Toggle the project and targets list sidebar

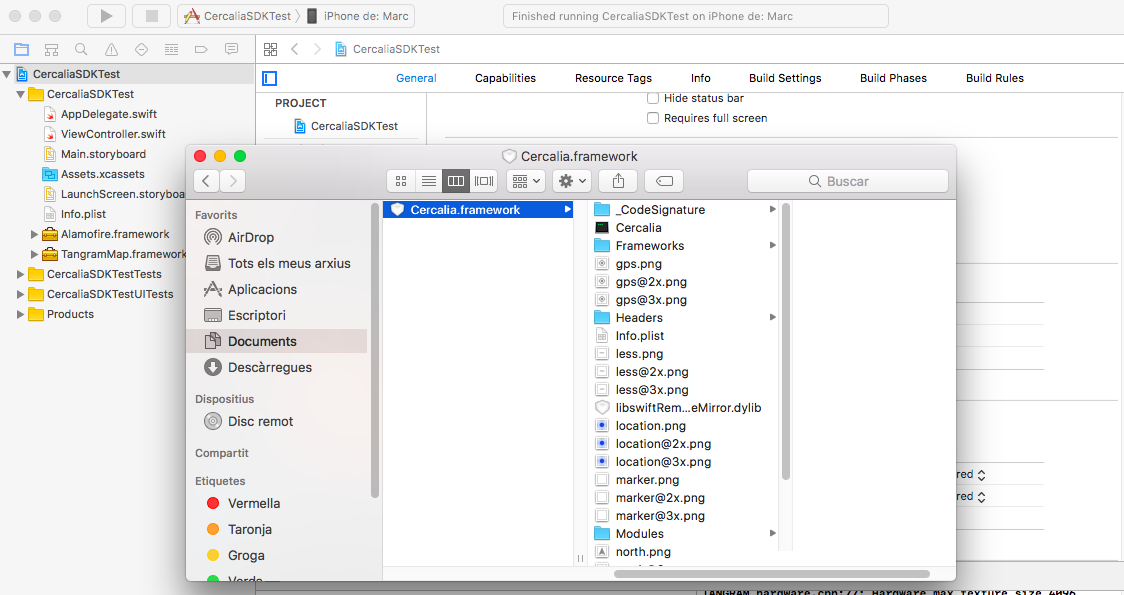click(x=270, y=78)
